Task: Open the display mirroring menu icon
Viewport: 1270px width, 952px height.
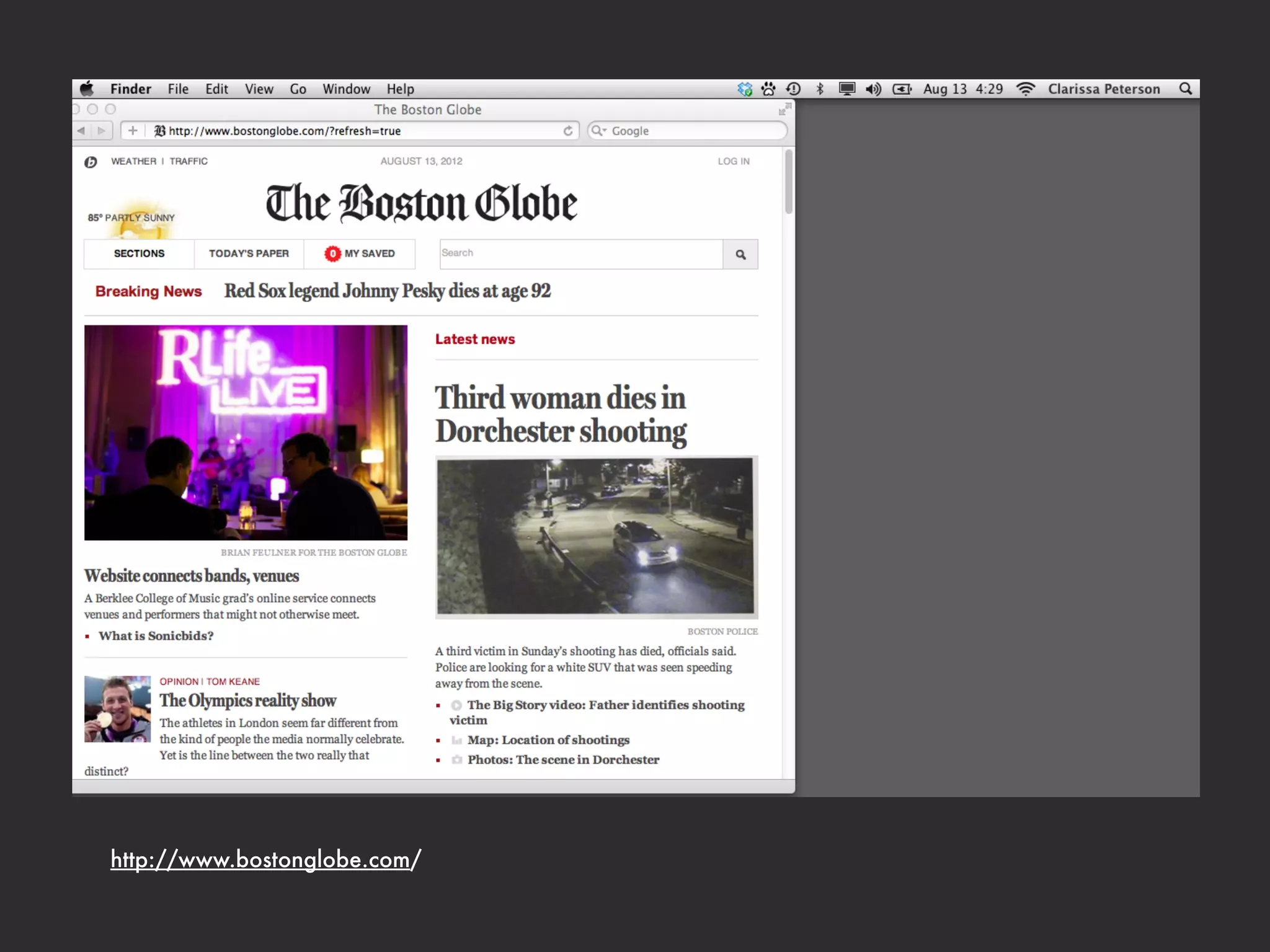Action: pos(847,89)
